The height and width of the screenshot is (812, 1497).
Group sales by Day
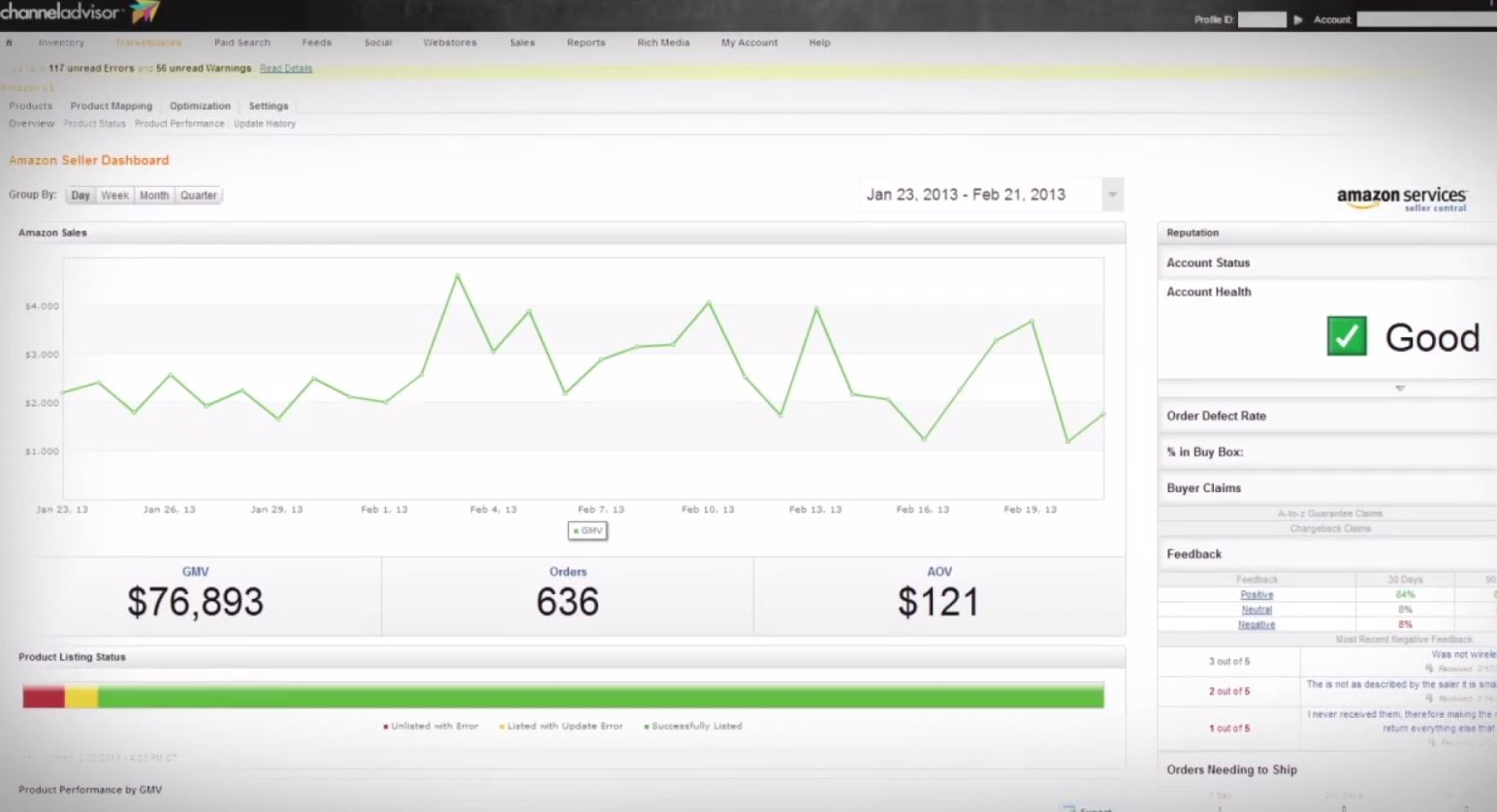coord(80,196)
